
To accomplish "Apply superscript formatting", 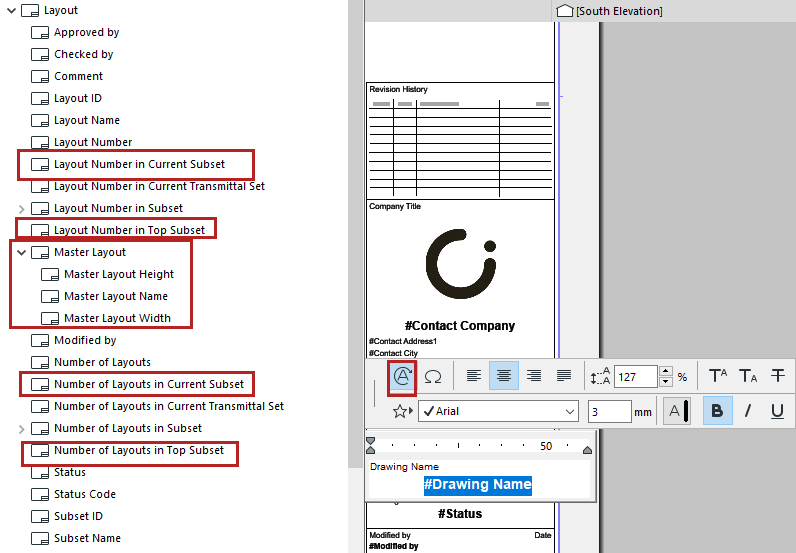I will [x=718, y=376].
